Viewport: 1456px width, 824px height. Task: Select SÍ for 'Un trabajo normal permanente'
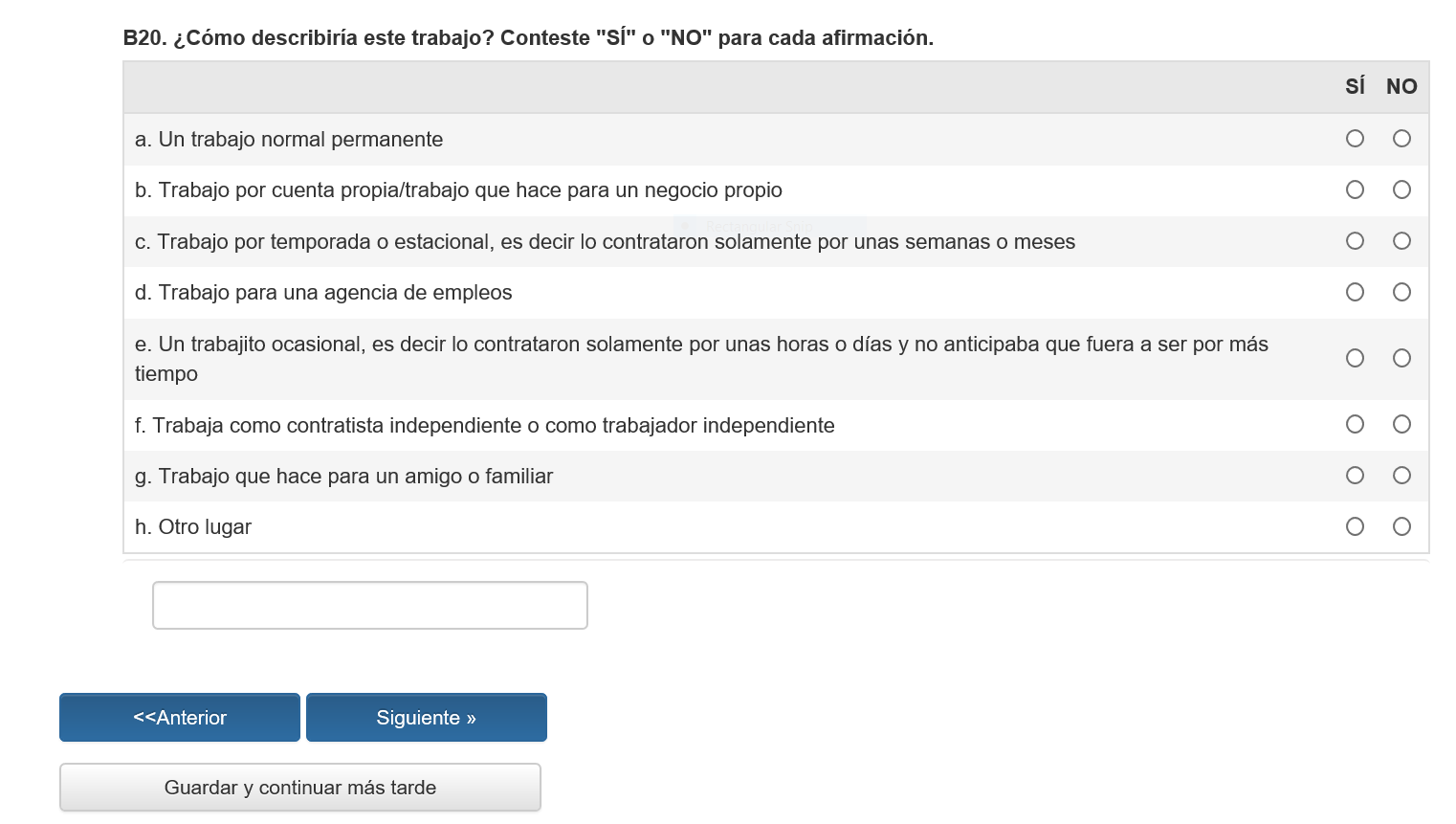coord(1355,139)
